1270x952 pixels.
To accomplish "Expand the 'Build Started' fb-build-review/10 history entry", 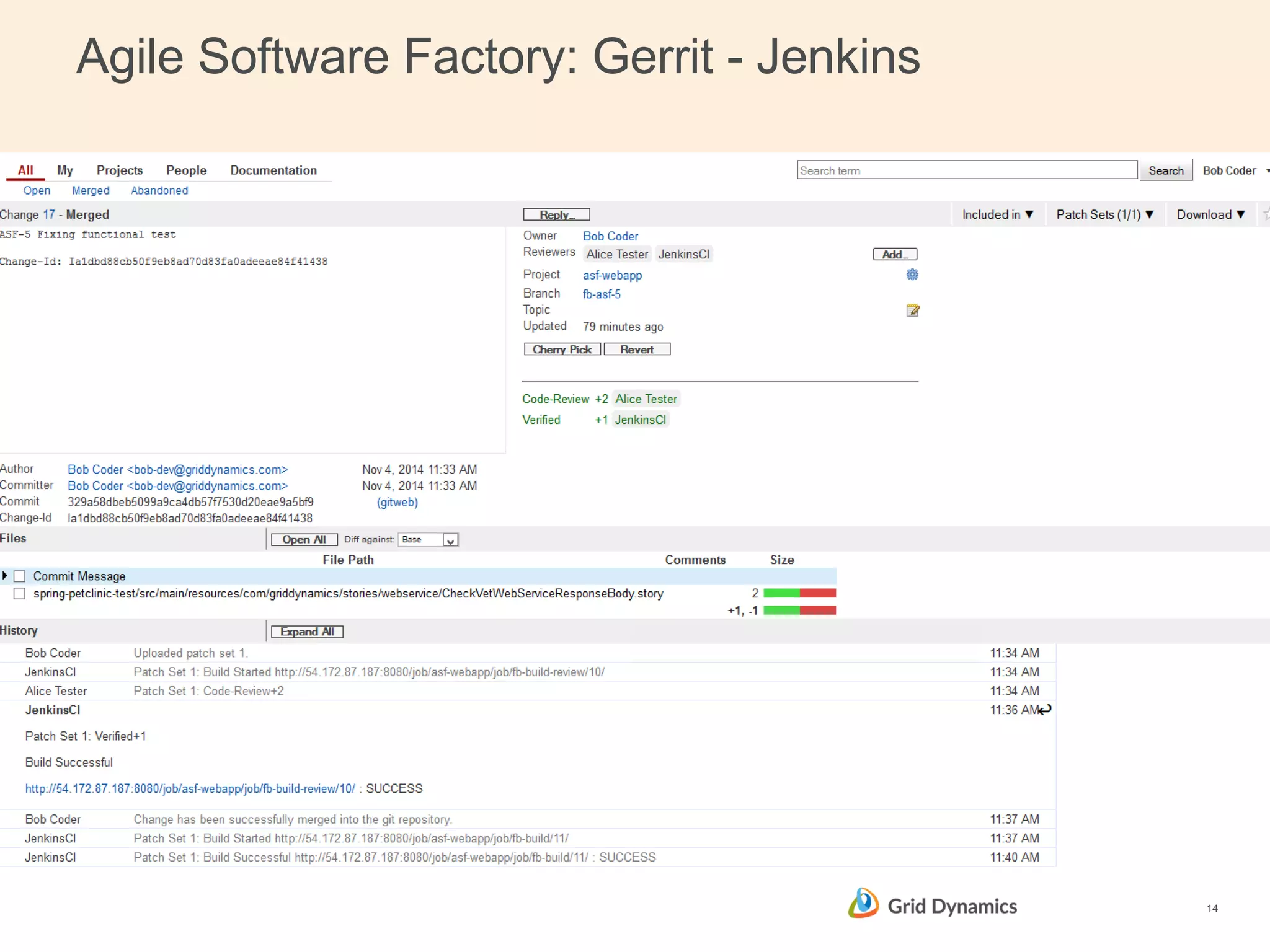I will (527, 672).
